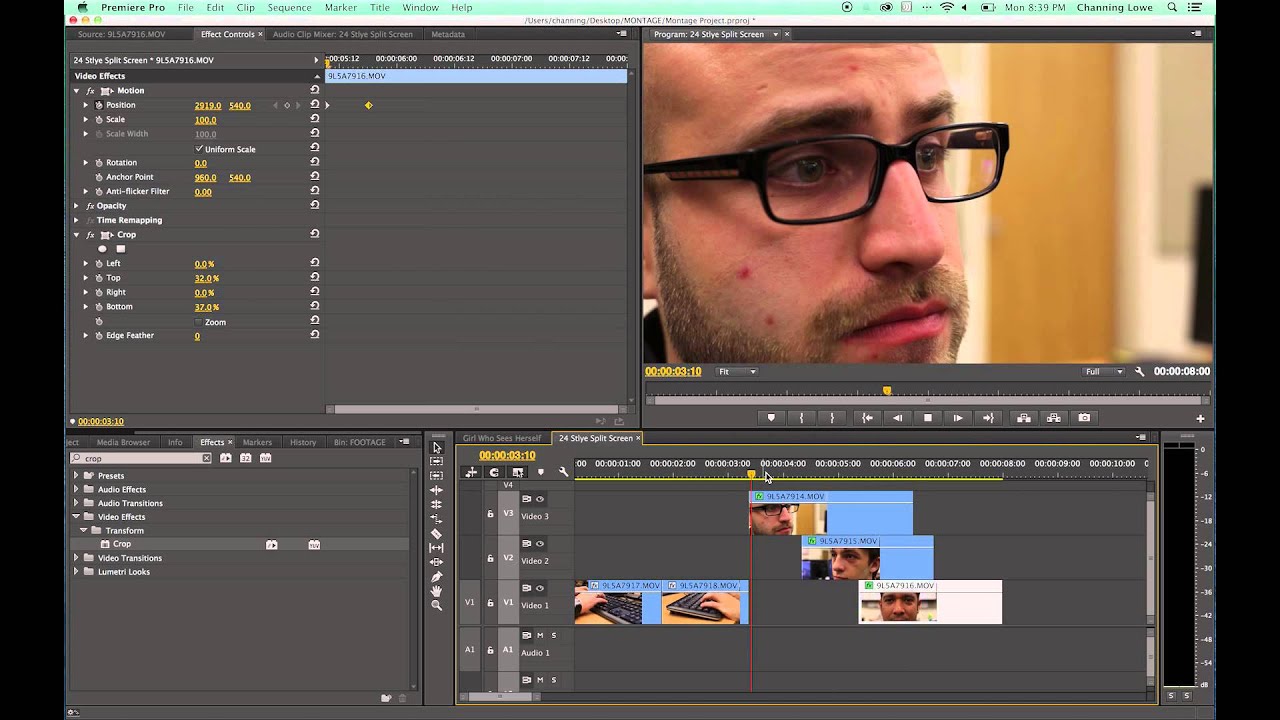Click Mark Out bracket button
1280x720 pixels.
click(832, 418)
